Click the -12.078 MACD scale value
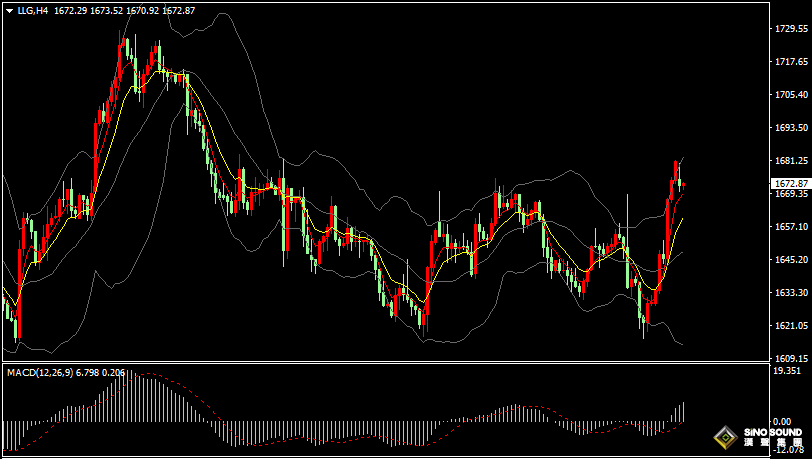812x459 pixels. pos(786,449)
